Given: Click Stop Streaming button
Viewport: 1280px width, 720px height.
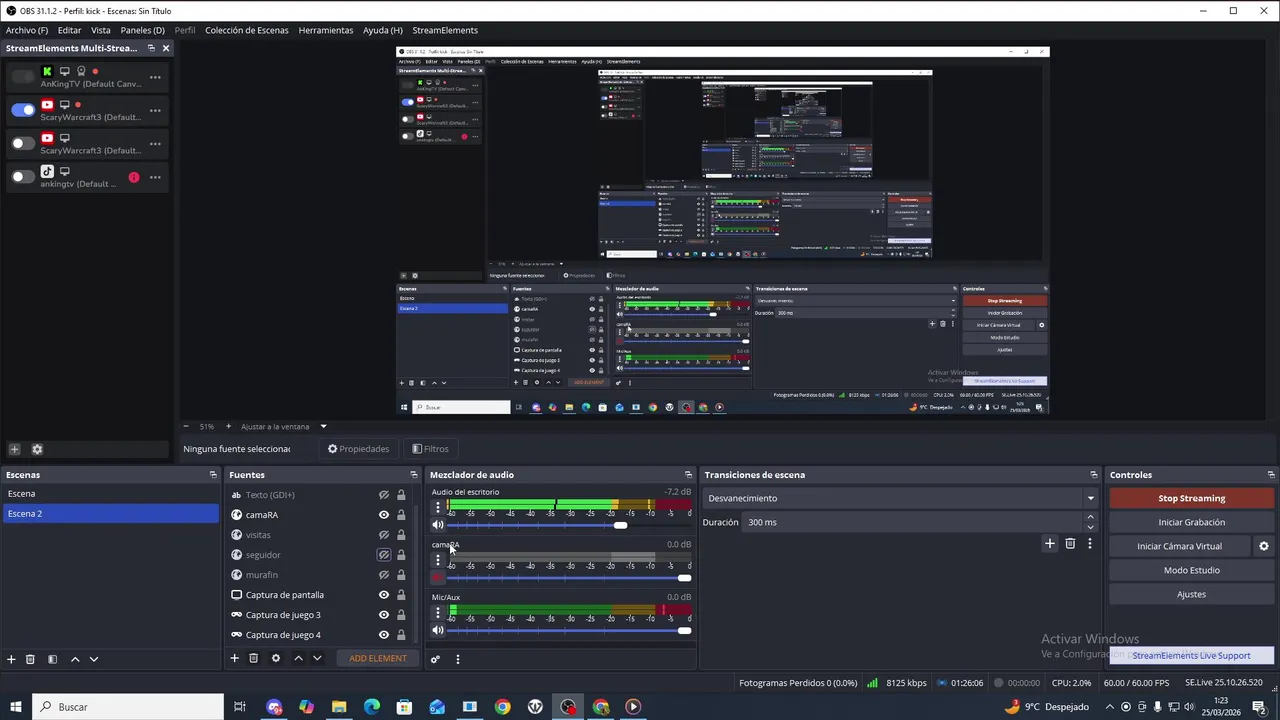Looking at the screenshot, I should [1191, 498].
